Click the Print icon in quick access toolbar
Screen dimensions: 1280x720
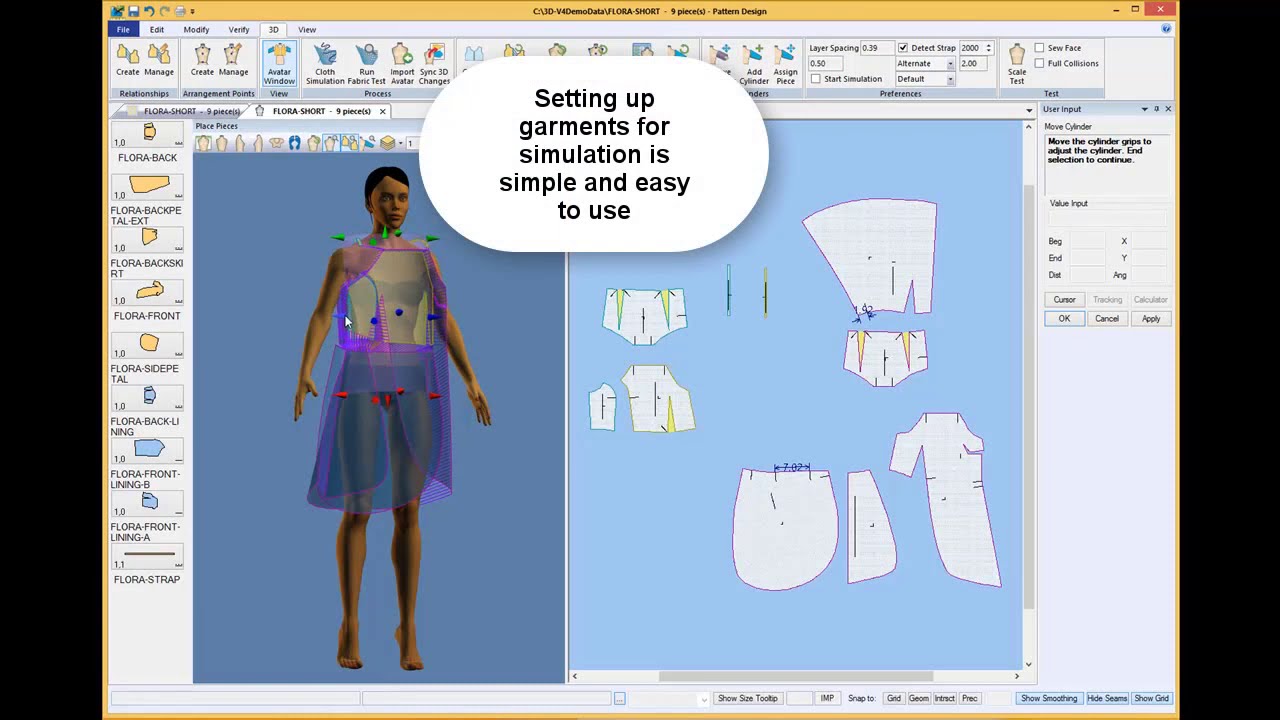point(180,11)
